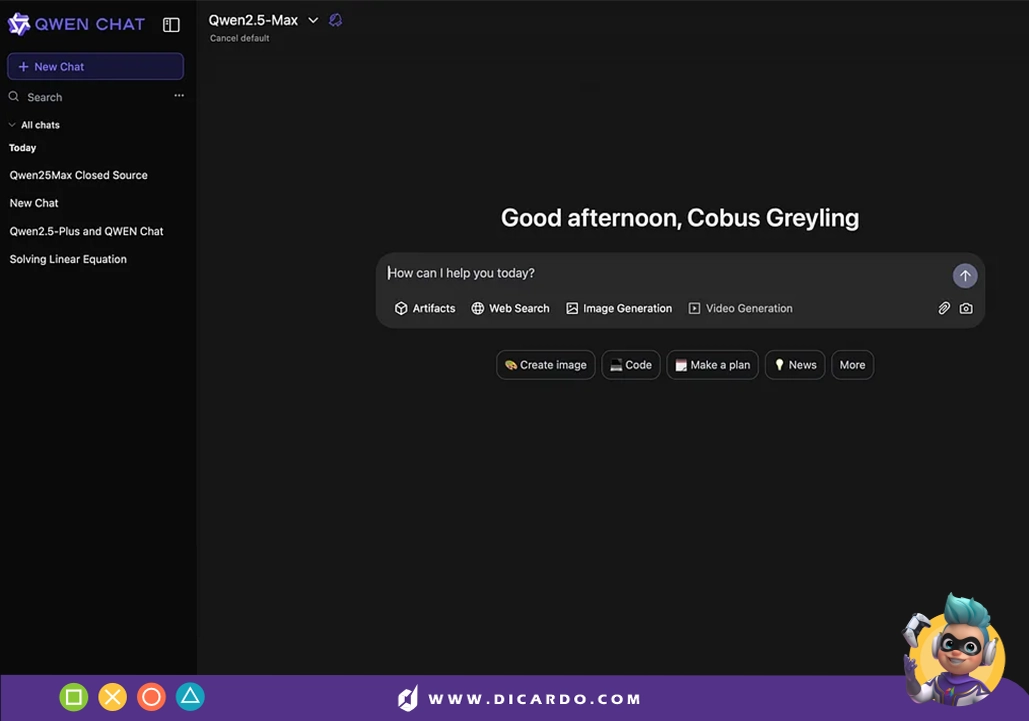
Task: Toggle the Web Search option
Action: coord(510,308)
